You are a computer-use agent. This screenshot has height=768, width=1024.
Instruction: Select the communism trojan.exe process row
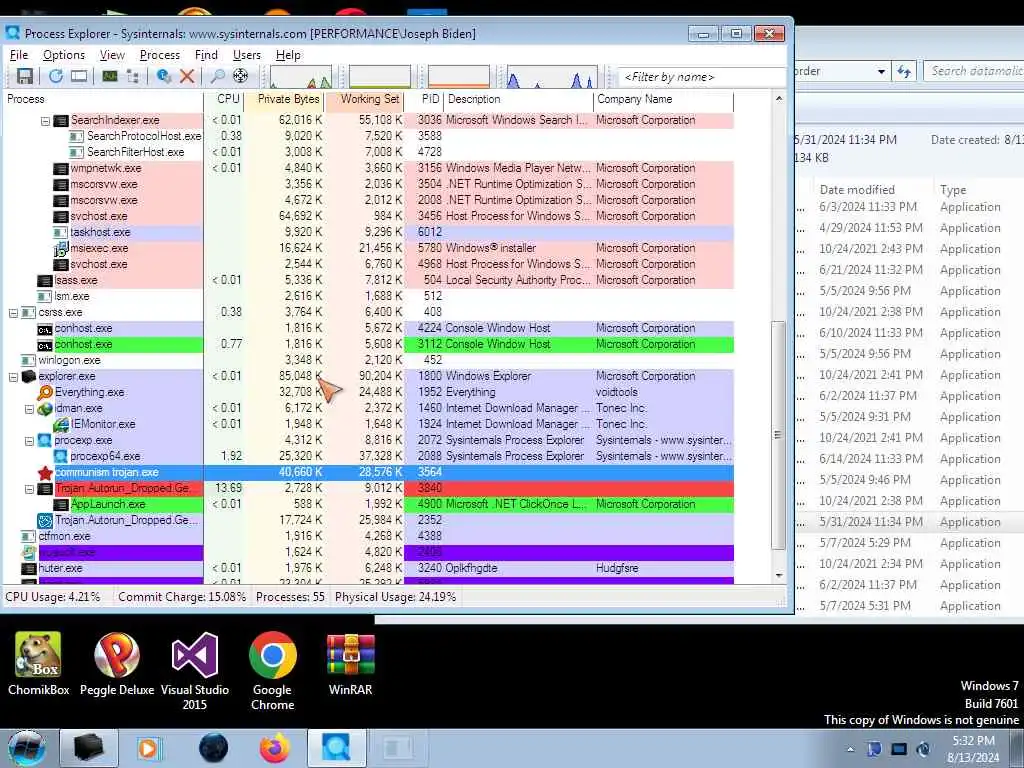tap(369, 472)
